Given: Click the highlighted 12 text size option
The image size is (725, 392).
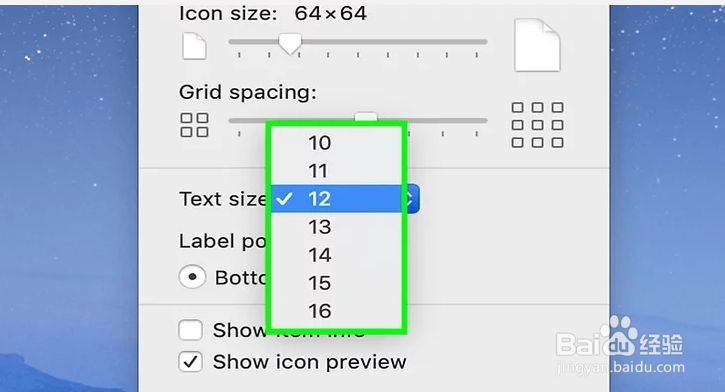Looking at the screenshot, I should 336,199.
